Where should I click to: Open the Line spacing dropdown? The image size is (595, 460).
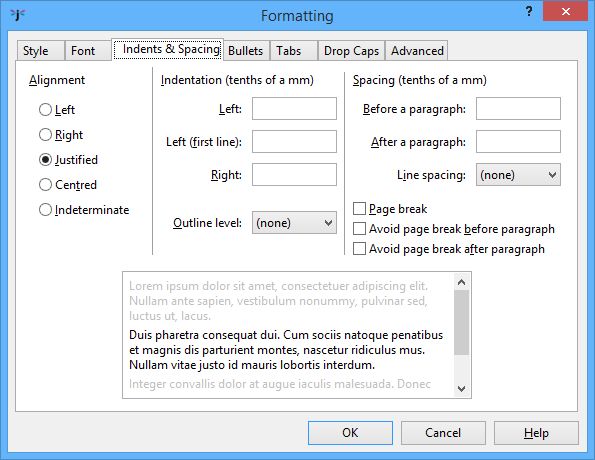518,175
